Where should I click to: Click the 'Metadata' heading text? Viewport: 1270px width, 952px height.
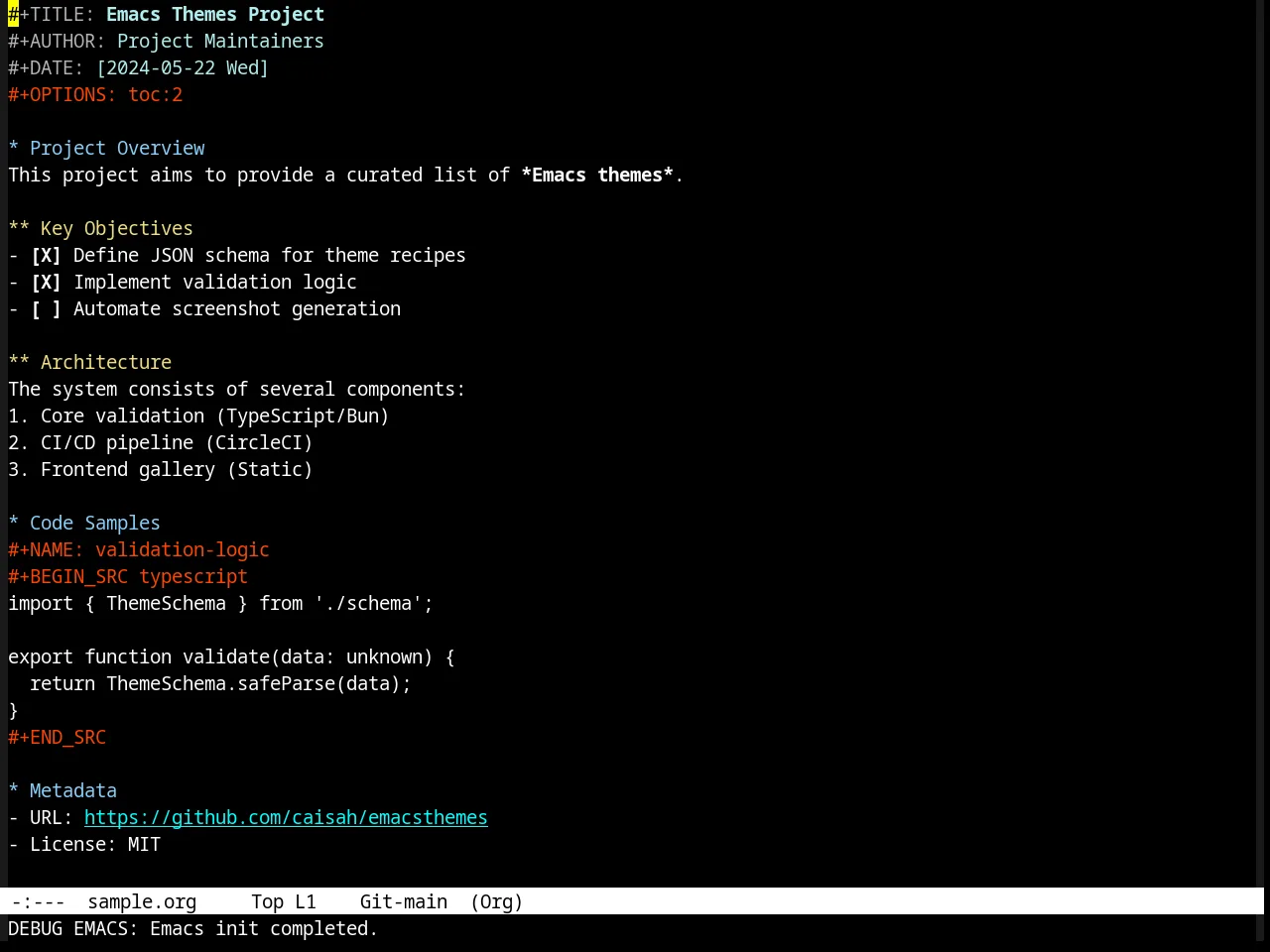[x=73, y=790]
